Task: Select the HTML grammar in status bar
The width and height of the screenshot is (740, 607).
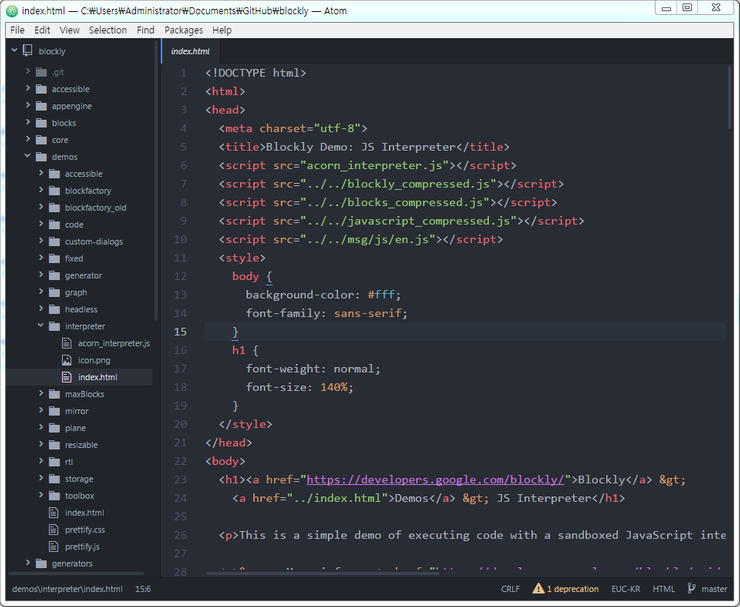Action: pyautogui.click(x=663, y=589)
